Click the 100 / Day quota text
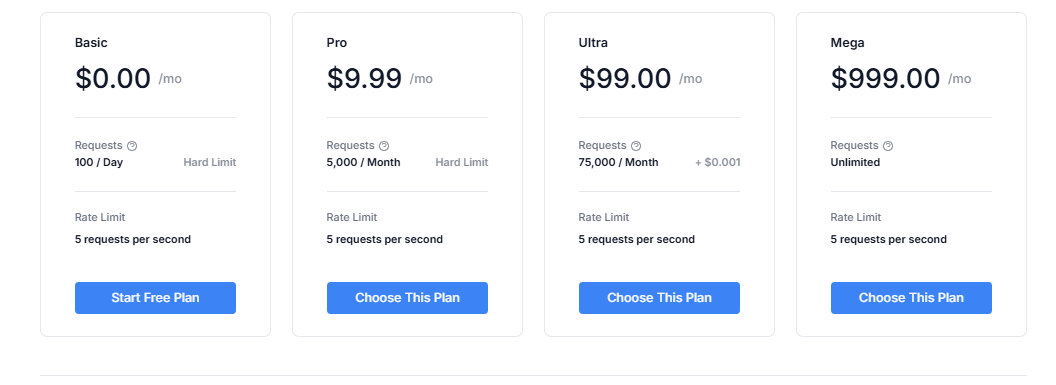 (x=99, y=162)
